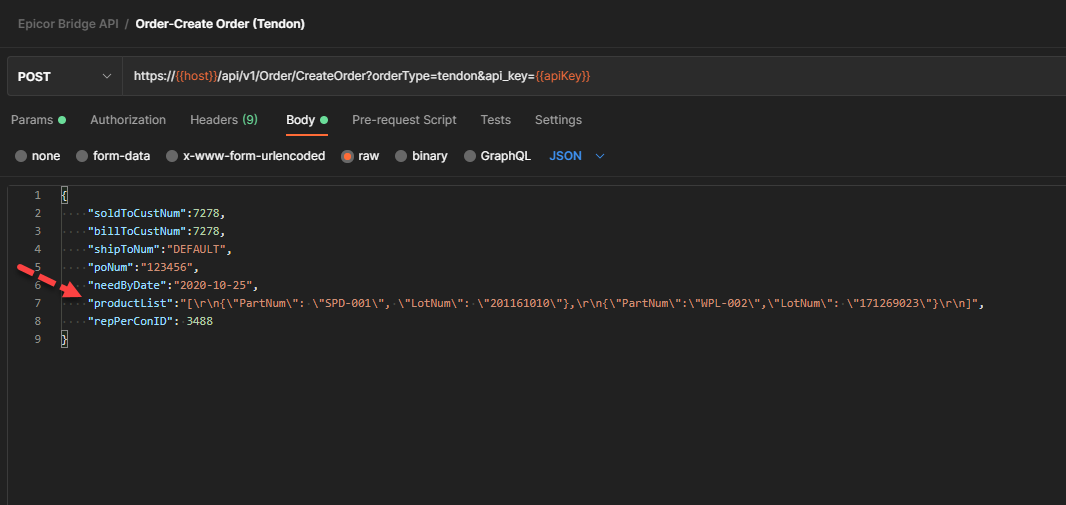Switch to the Tests tab

point(495,120)
